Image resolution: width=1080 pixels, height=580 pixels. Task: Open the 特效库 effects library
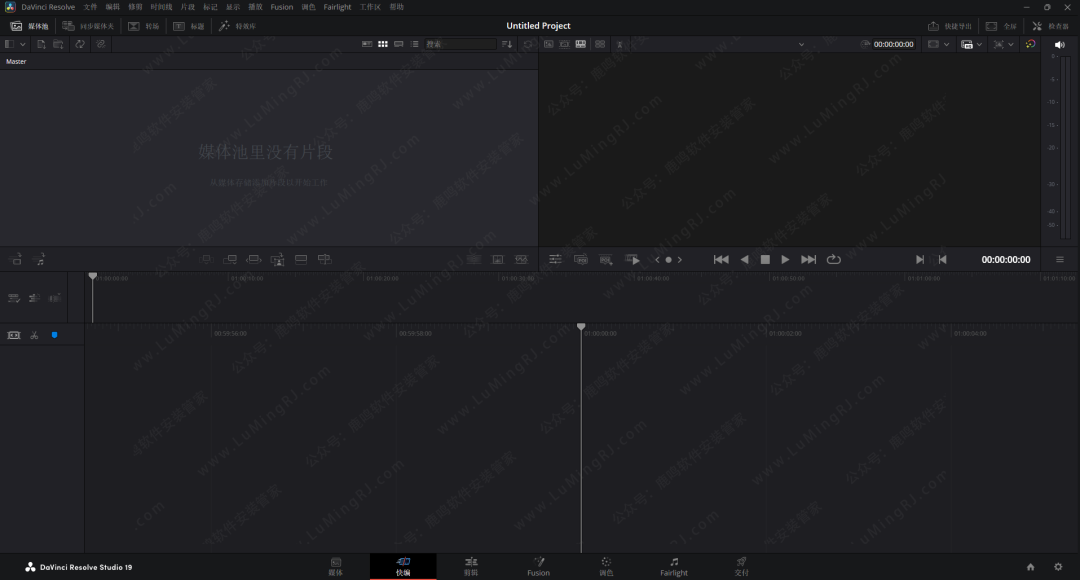click(x=237, y=26)
